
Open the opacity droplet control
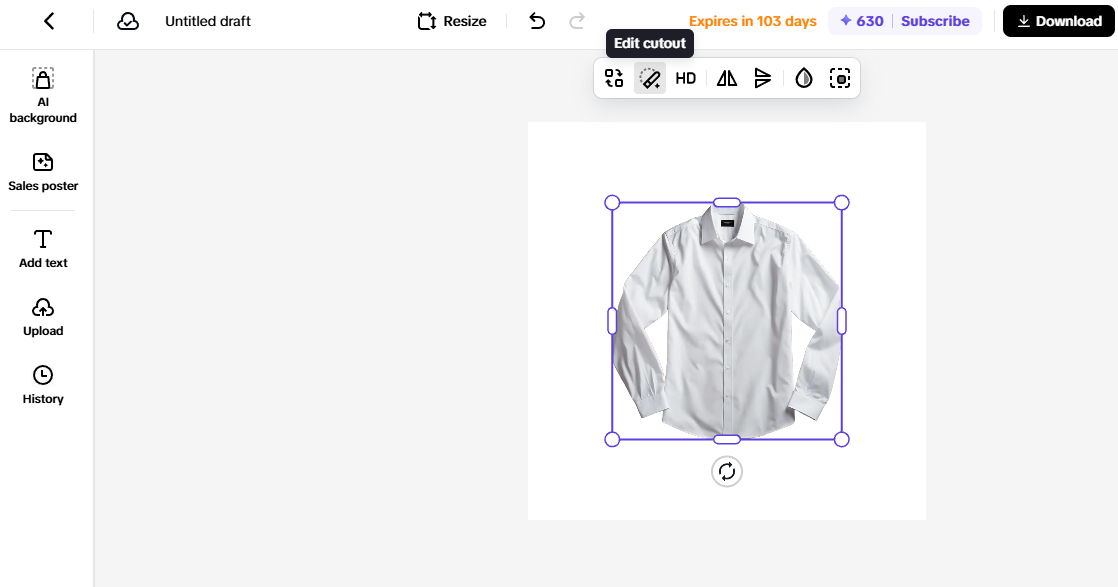(x=804, y=78)
